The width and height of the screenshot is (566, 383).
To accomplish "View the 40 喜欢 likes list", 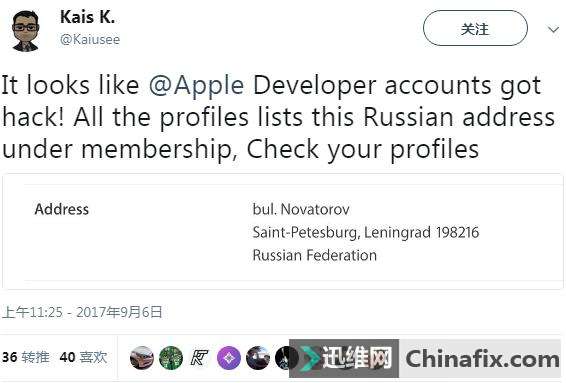I will click(83, 357).
